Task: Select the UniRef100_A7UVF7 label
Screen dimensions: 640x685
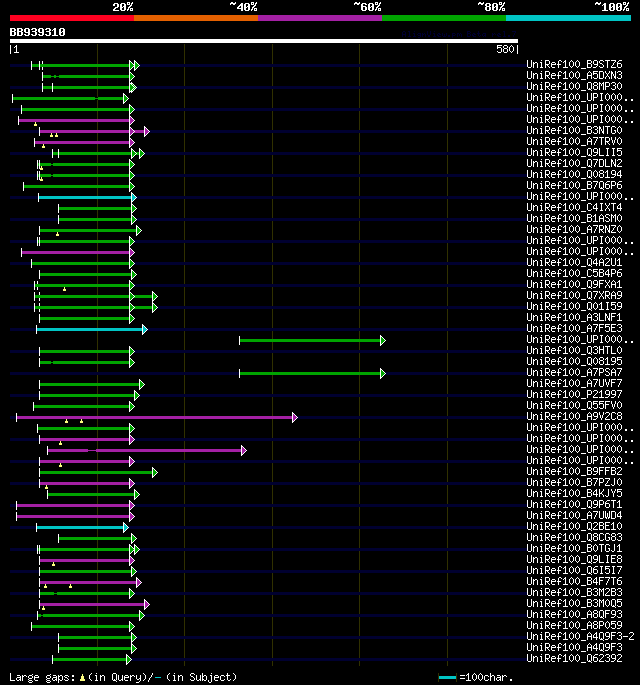Action: tap(574, 384)
